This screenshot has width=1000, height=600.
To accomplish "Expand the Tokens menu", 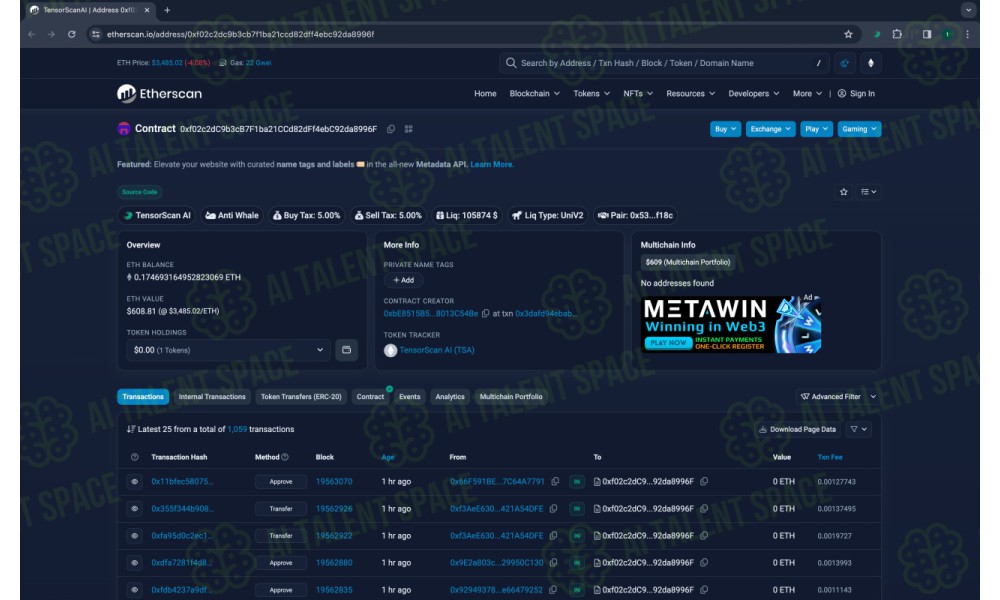I will pos(592,94).
